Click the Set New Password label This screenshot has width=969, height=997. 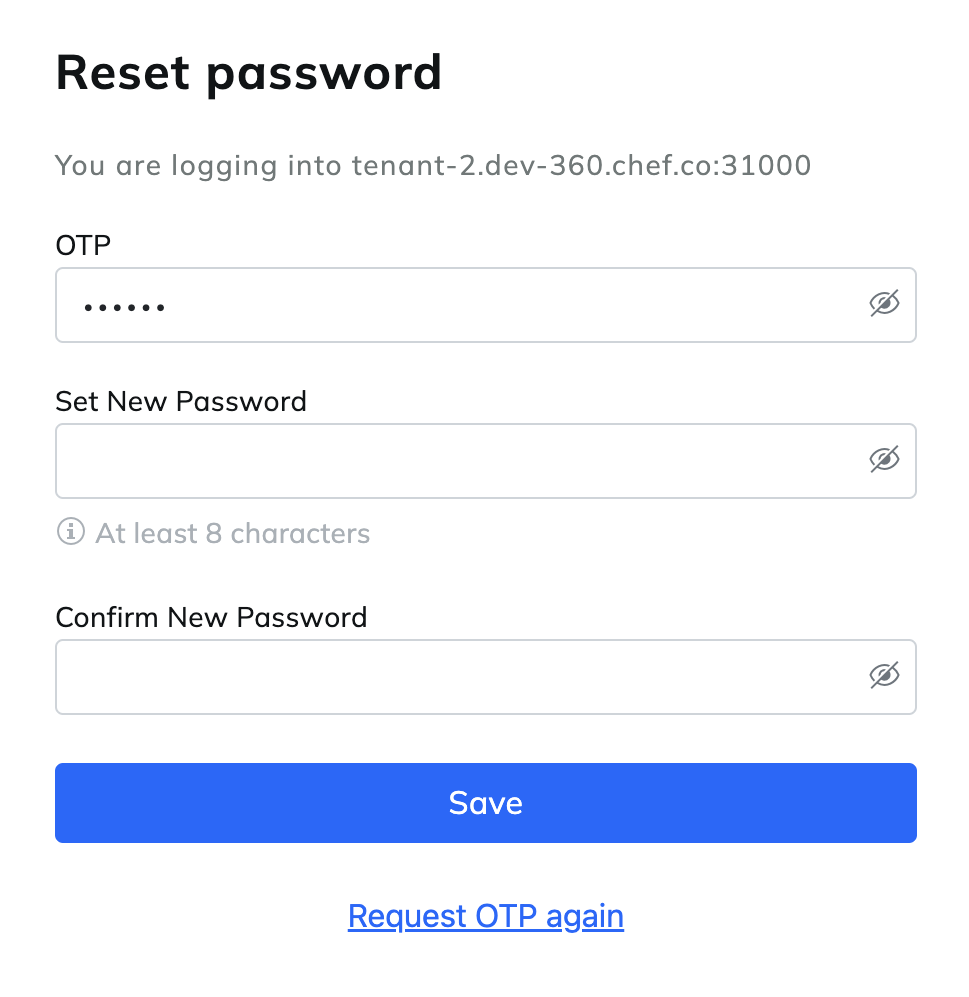tap(181, 401)
